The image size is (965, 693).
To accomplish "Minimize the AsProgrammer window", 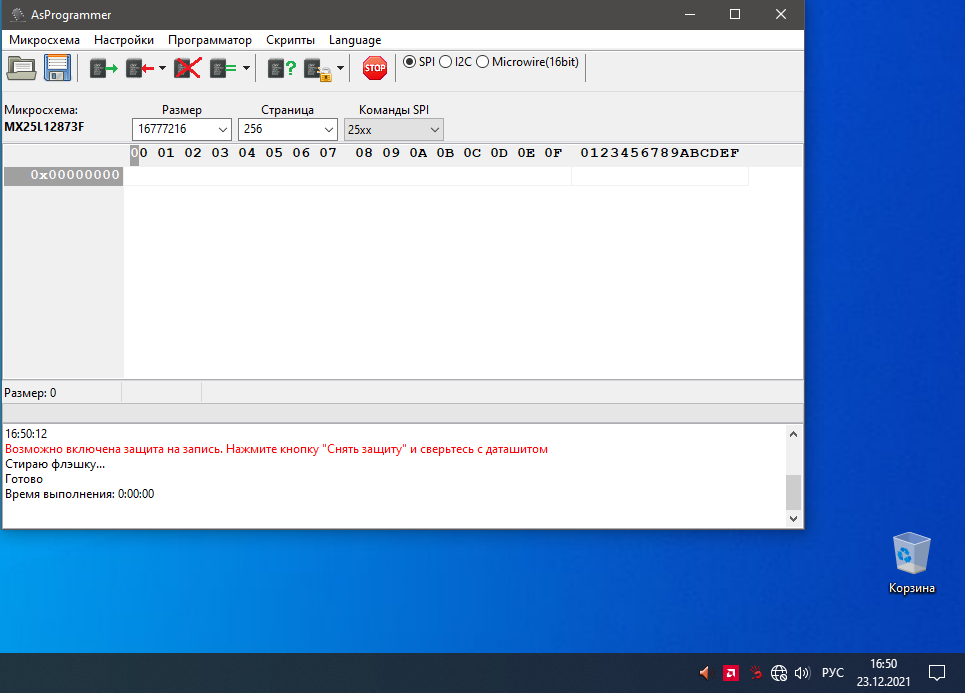I will [x=690, y=14].
